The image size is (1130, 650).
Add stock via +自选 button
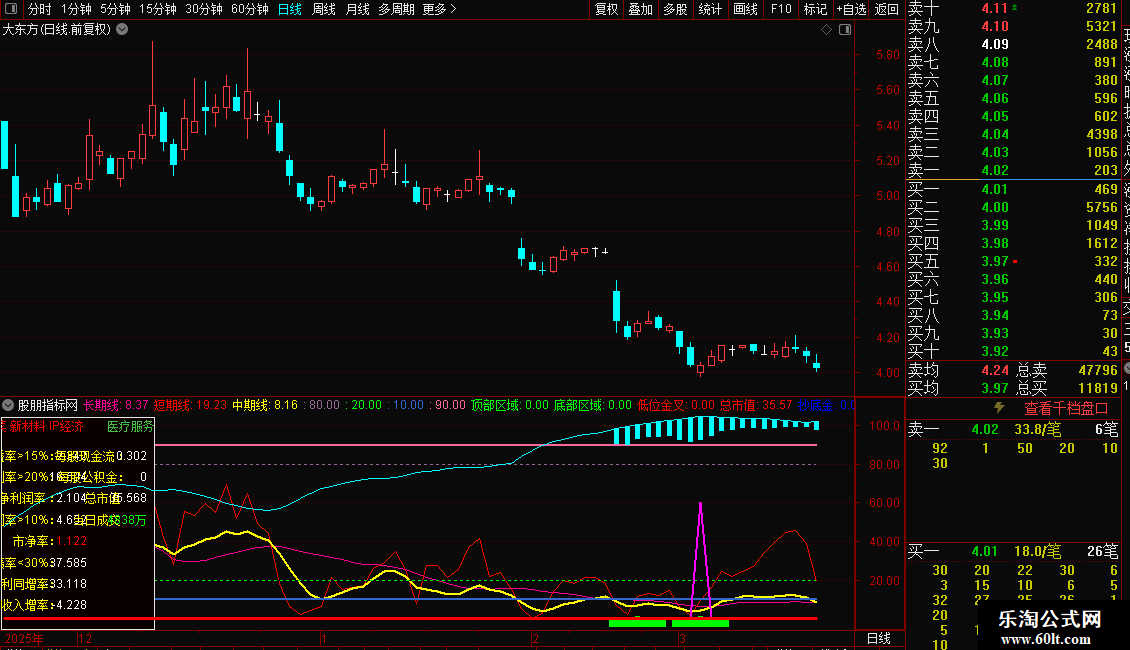[849, 9]
